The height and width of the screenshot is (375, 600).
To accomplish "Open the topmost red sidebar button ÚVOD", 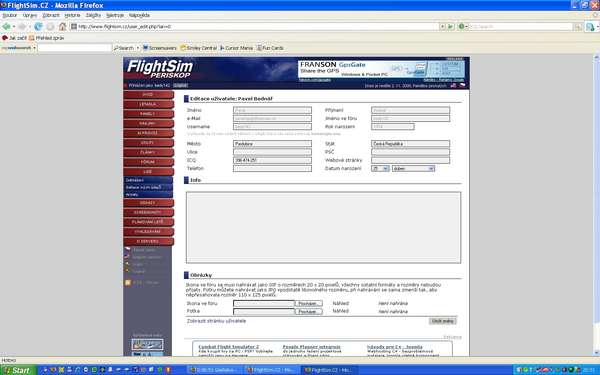I will coord(148,95).
